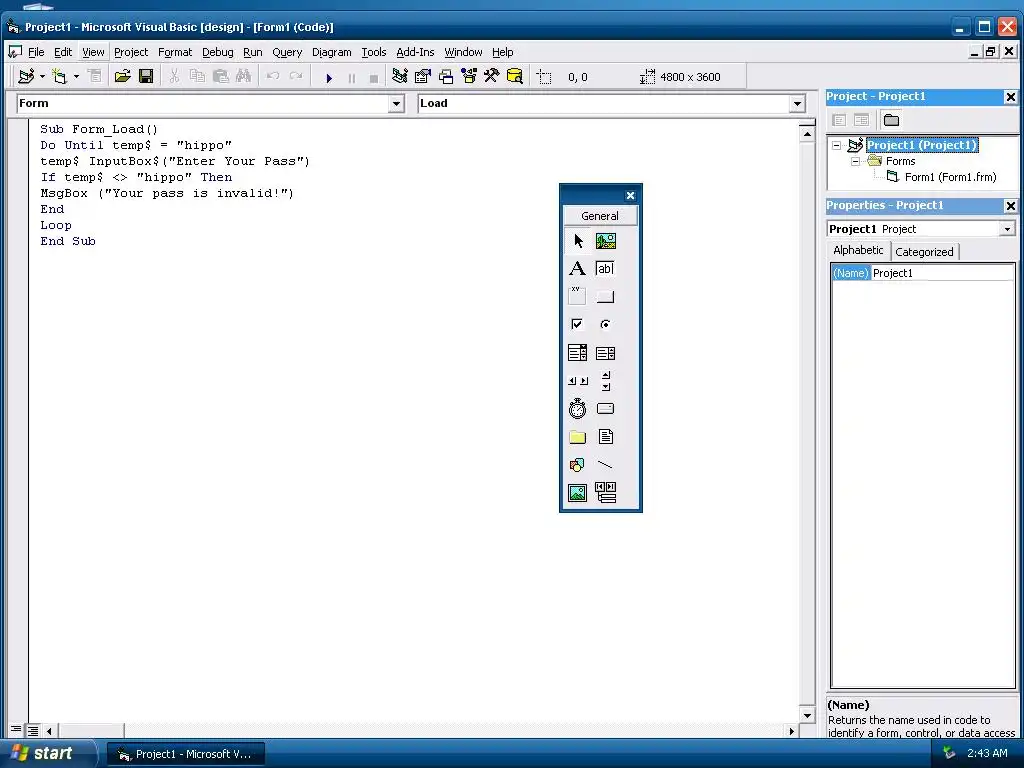Collapse the Project1 (Project1) tree node
1024x768 pixels.
[837, 146]
